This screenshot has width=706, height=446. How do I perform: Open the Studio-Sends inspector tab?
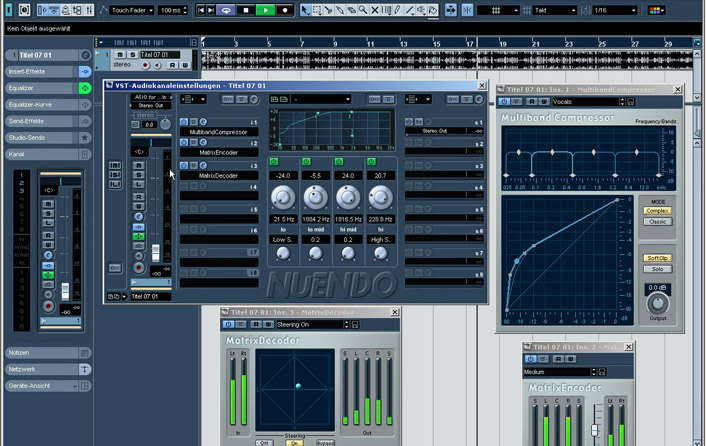pyautogui.click(x=48, y=138)
